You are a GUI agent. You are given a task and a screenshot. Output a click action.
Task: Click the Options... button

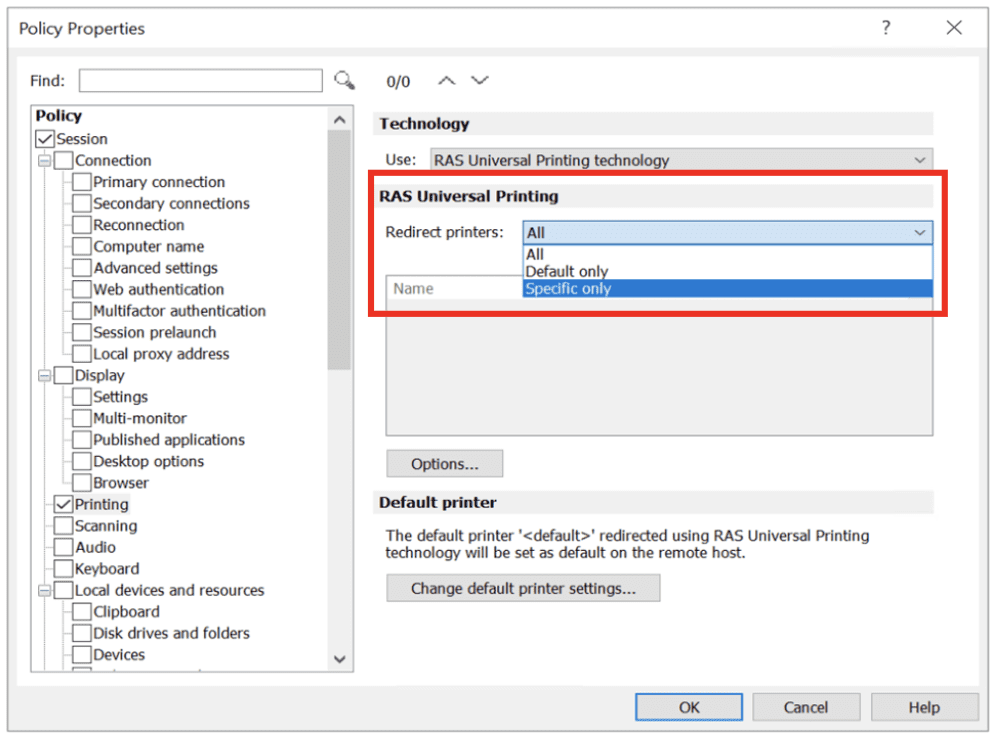coord(444,464)
